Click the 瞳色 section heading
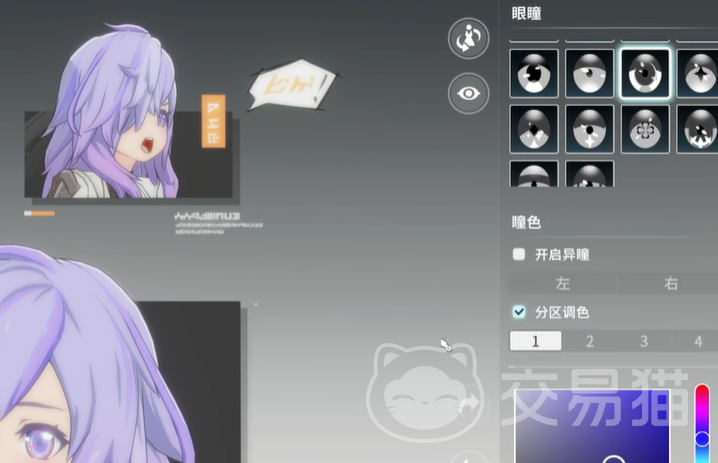The width and height of the screenshot is (718, 463). coord(527,223)
